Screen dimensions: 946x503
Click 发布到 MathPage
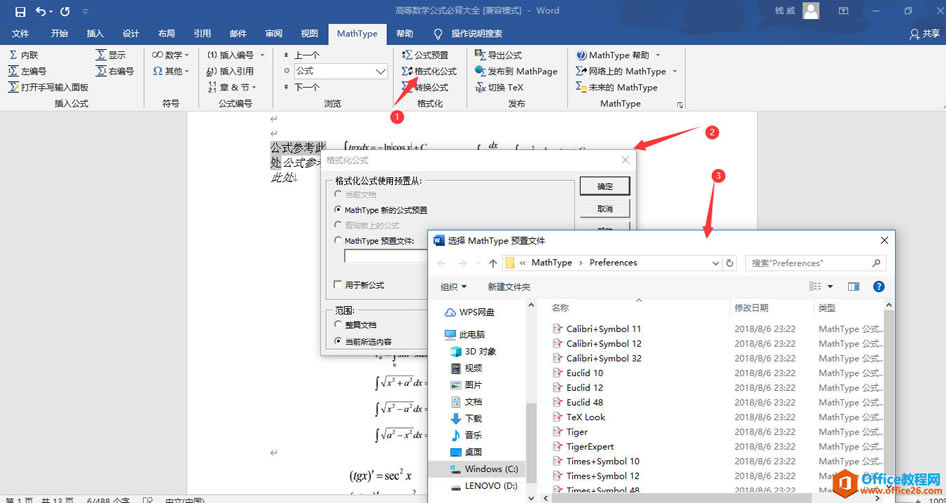coord(516,71)
